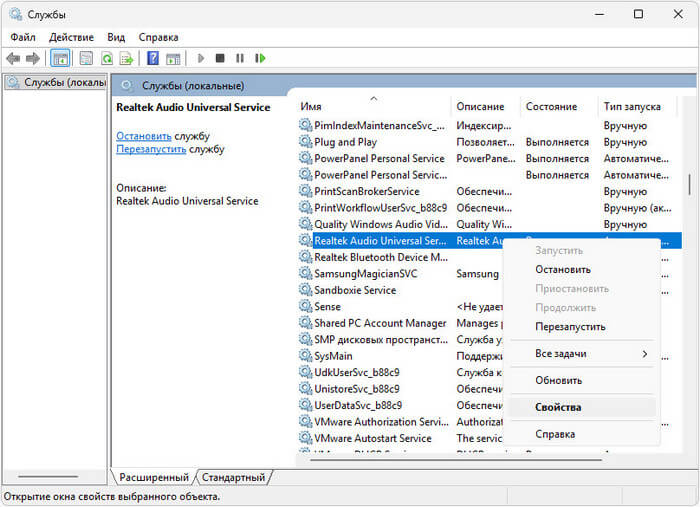
Task: Expand the 'Все задачи' submenu
Action: [x=590, y=354]
